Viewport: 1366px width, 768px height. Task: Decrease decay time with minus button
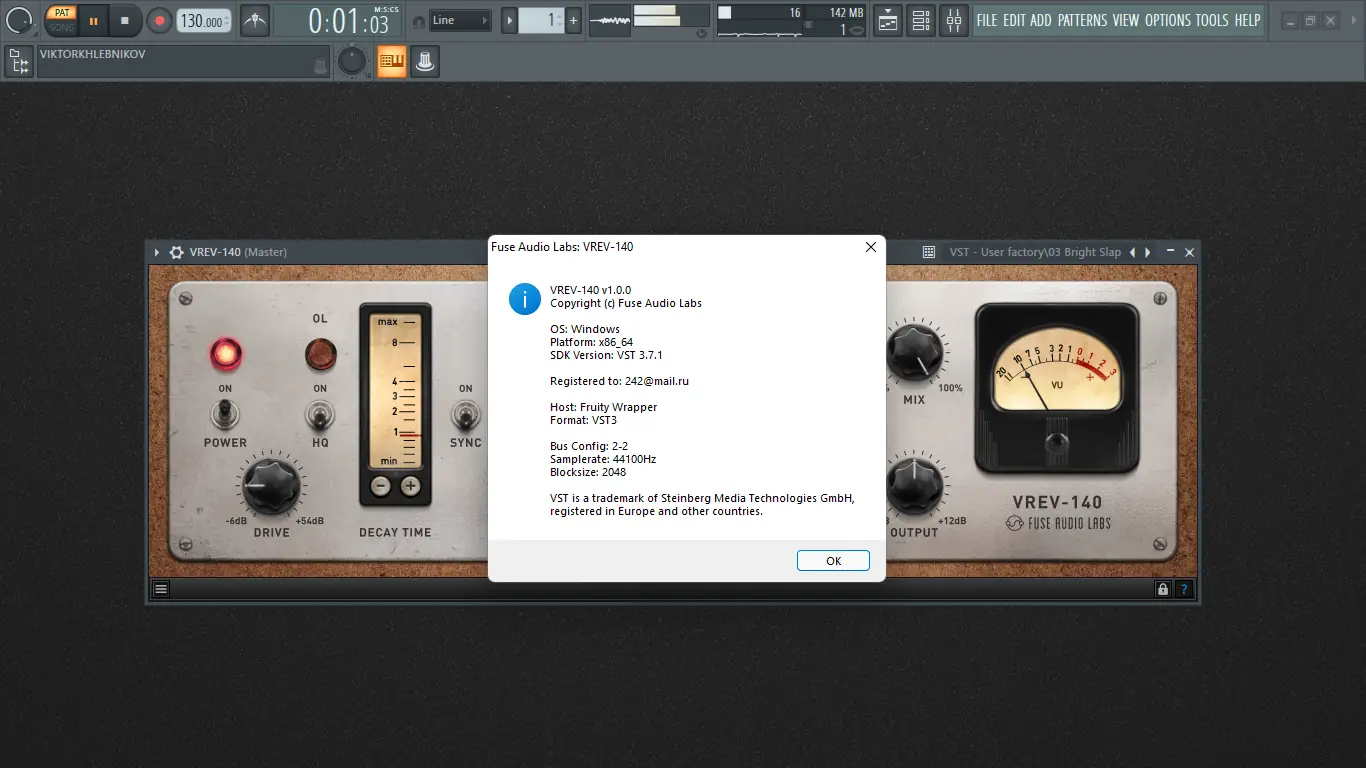click(381, 486)
